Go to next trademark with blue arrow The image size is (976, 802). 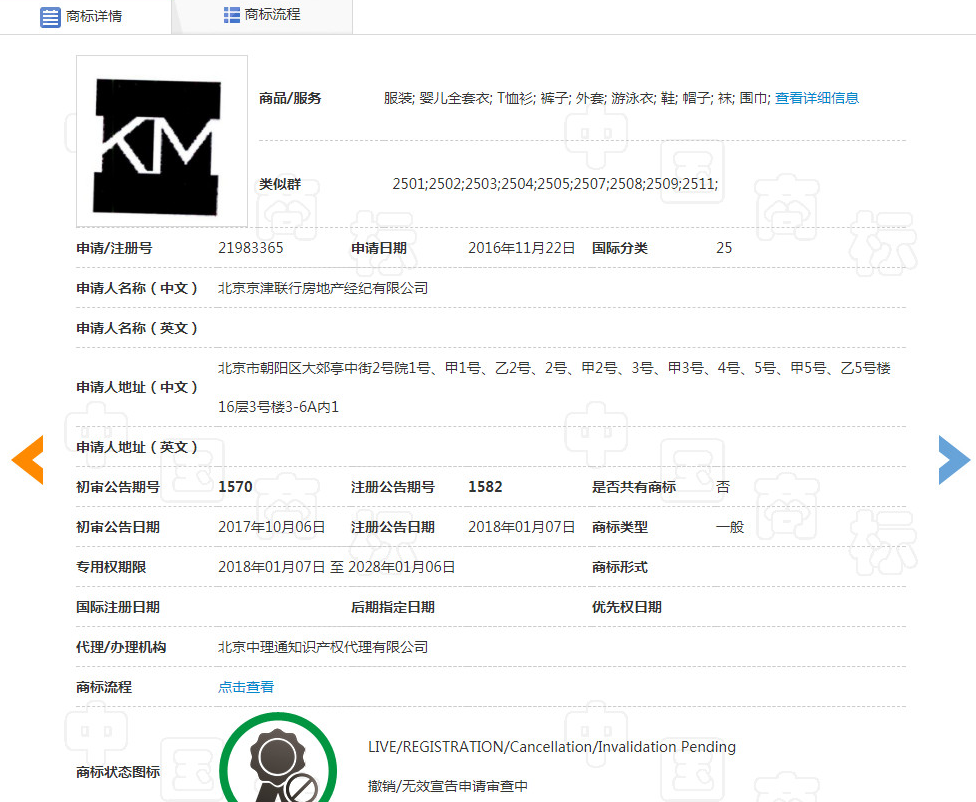(x=954, y=460)
